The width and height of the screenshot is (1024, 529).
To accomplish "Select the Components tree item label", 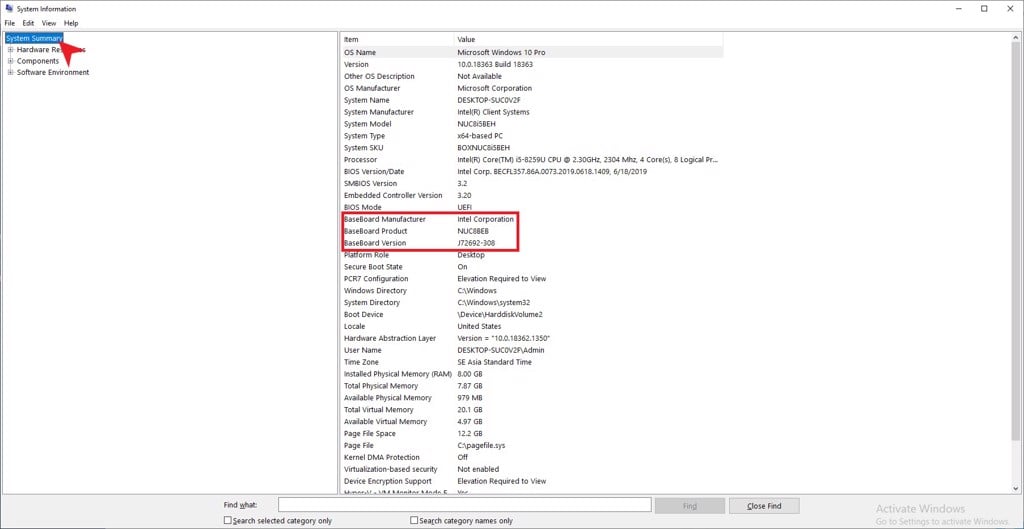I will coord(37,61).
